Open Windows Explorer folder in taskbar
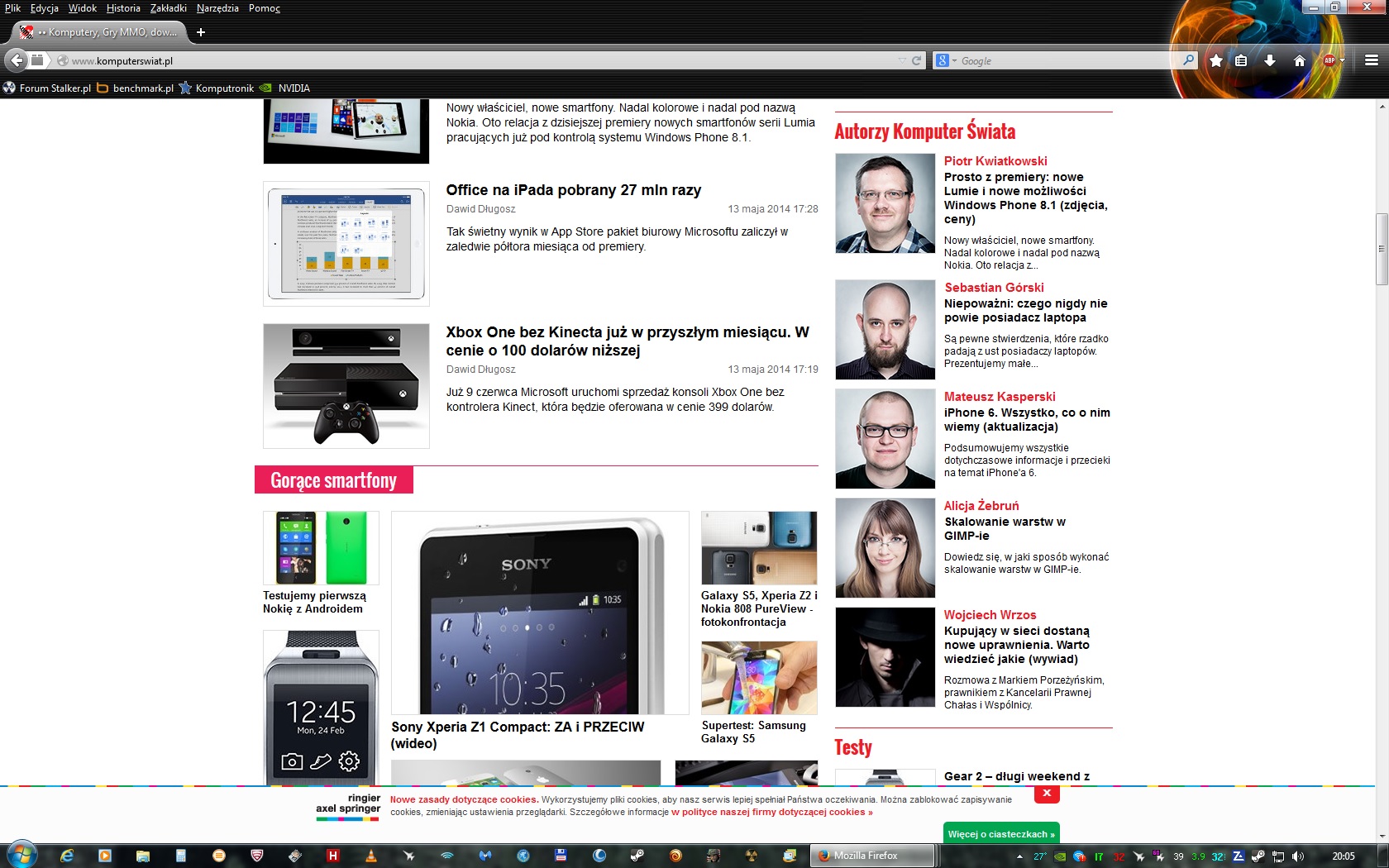Screen dimensions: 1389x868 (x=142, y=856)
